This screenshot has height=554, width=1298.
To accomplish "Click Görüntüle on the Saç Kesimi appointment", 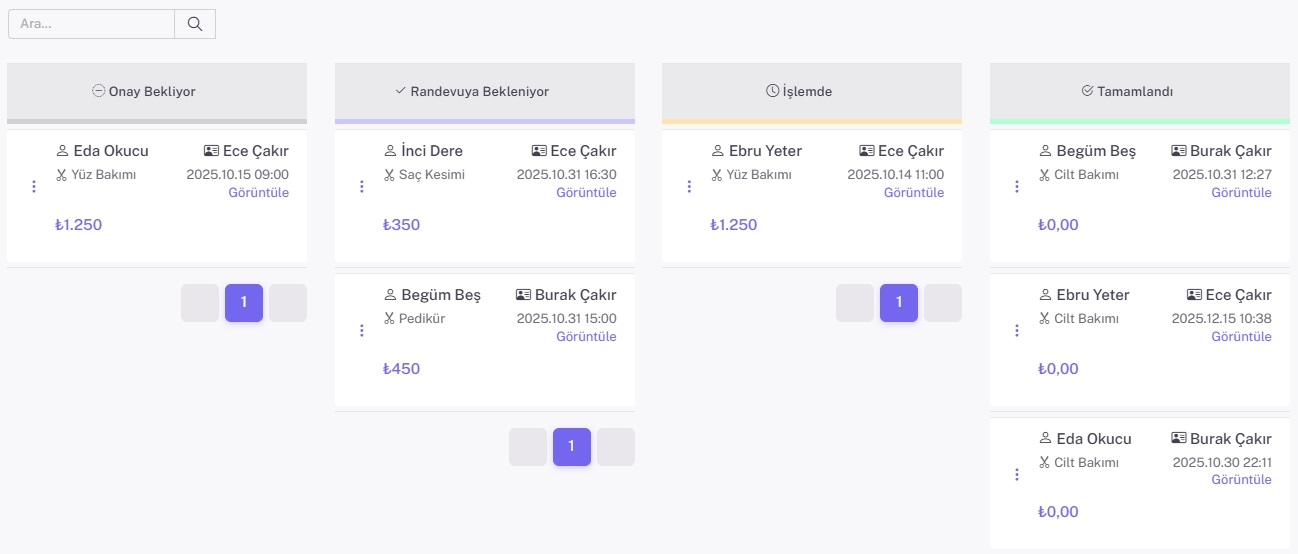I will (586, 193).
